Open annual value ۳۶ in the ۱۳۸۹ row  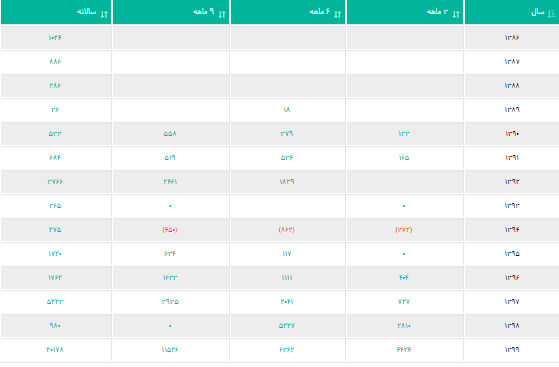pos(55,109)
